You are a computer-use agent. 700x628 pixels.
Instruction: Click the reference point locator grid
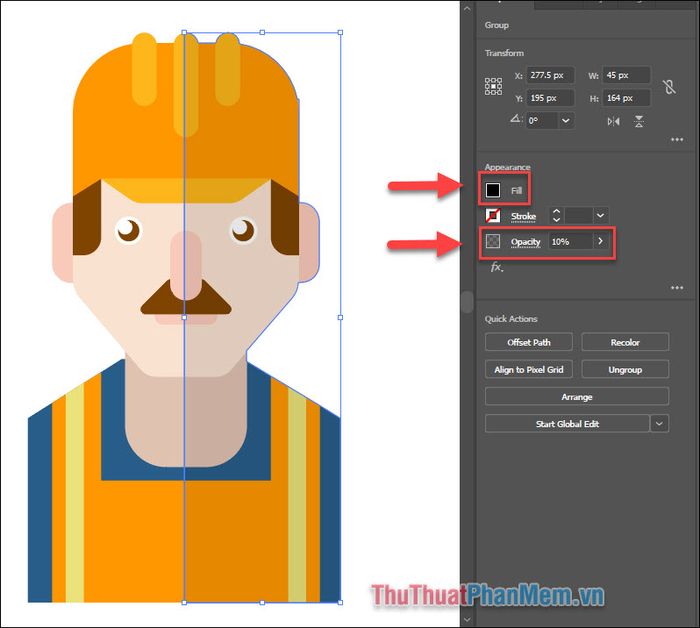coord(493,87)
